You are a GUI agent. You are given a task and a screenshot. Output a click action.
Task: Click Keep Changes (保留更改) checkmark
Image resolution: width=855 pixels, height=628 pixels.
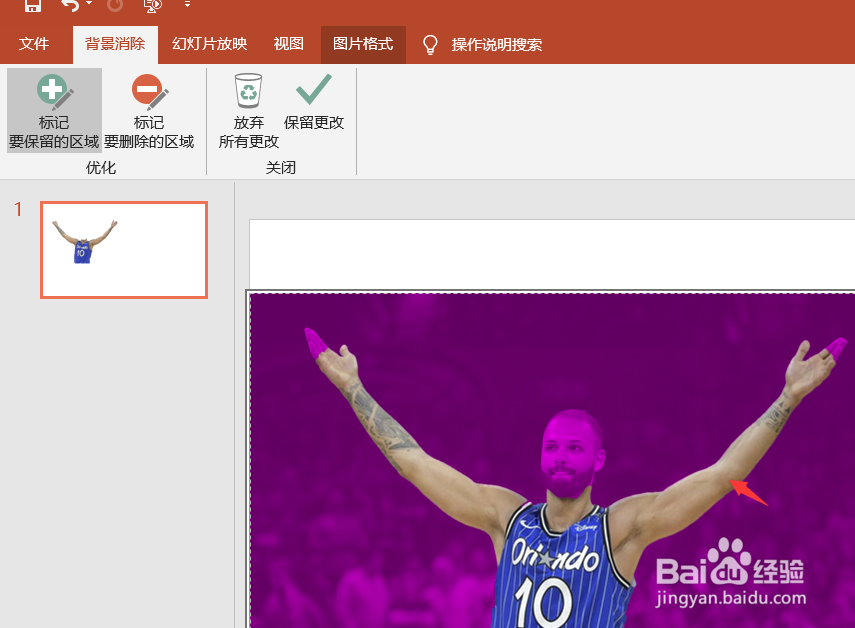314,102
